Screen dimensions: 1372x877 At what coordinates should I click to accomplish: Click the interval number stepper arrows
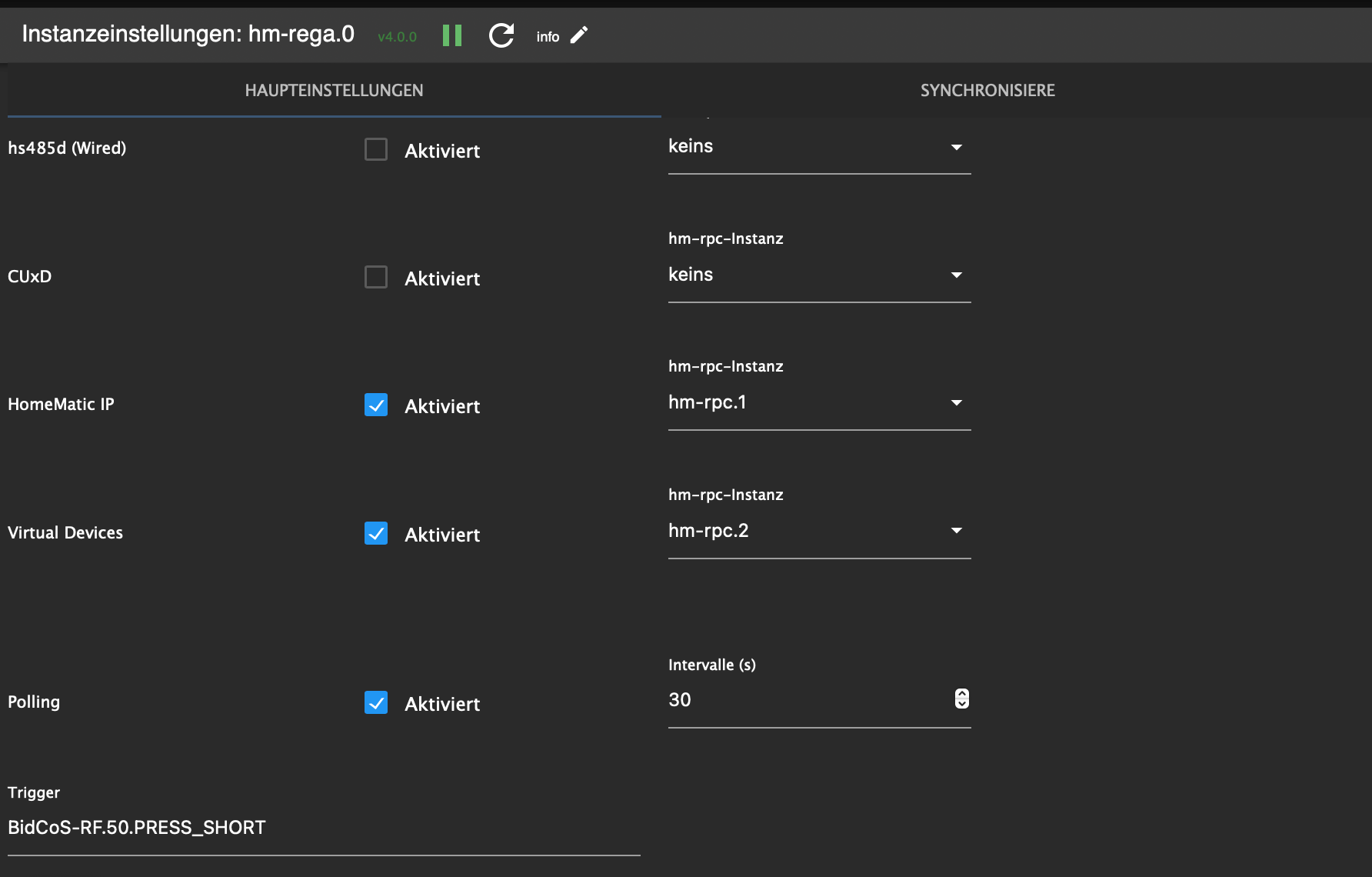pos(961,699)
